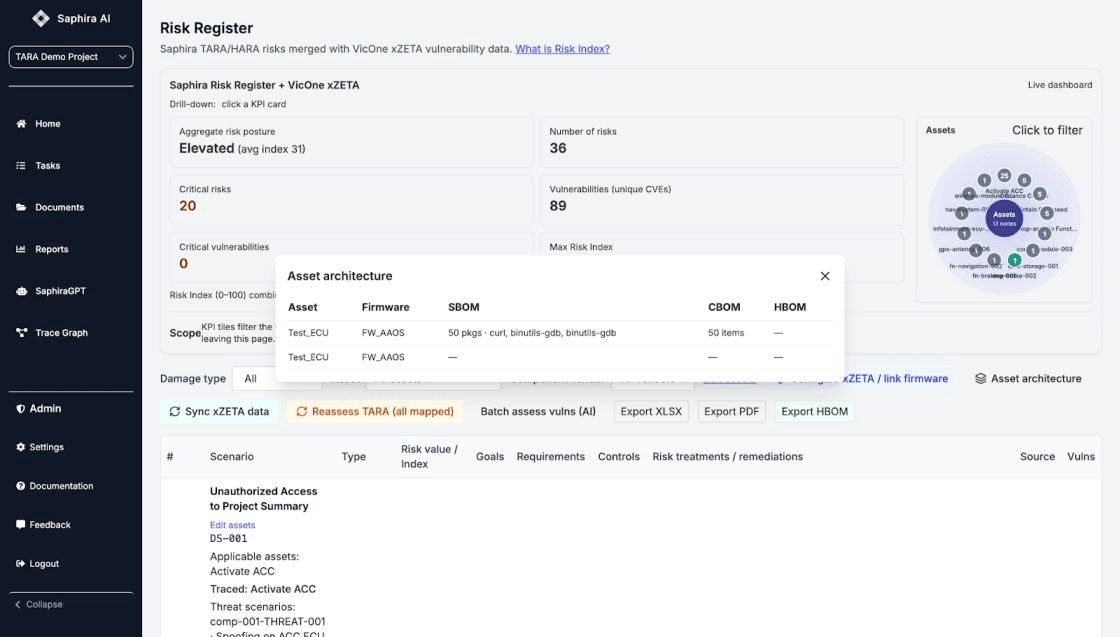This screenshot has height=637, width=1120.
Task: Open the Settings gear item
Action: (x=21, y=448)
